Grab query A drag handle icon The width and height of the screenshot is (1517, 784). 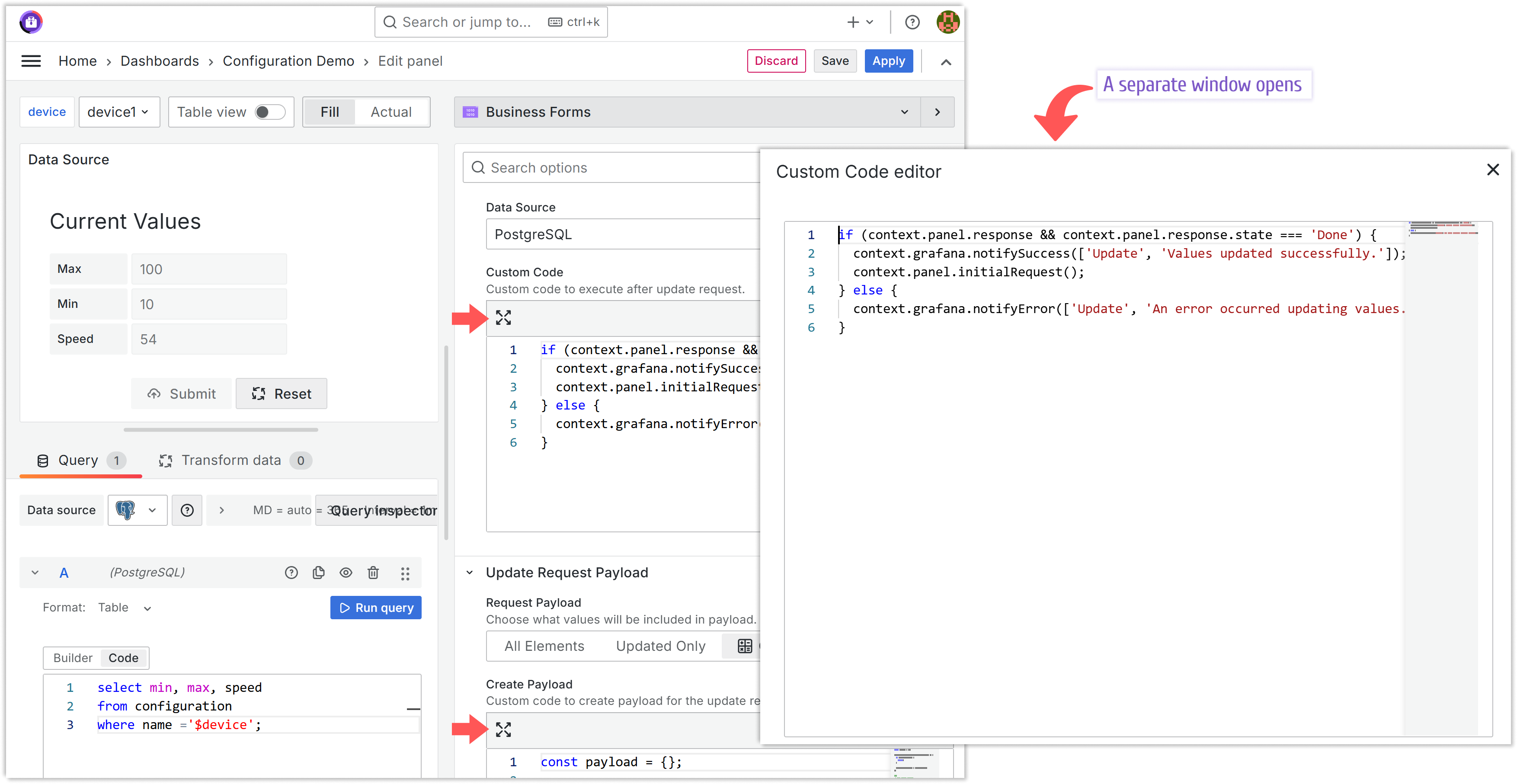pyautogui.click(x=405, y=572)
